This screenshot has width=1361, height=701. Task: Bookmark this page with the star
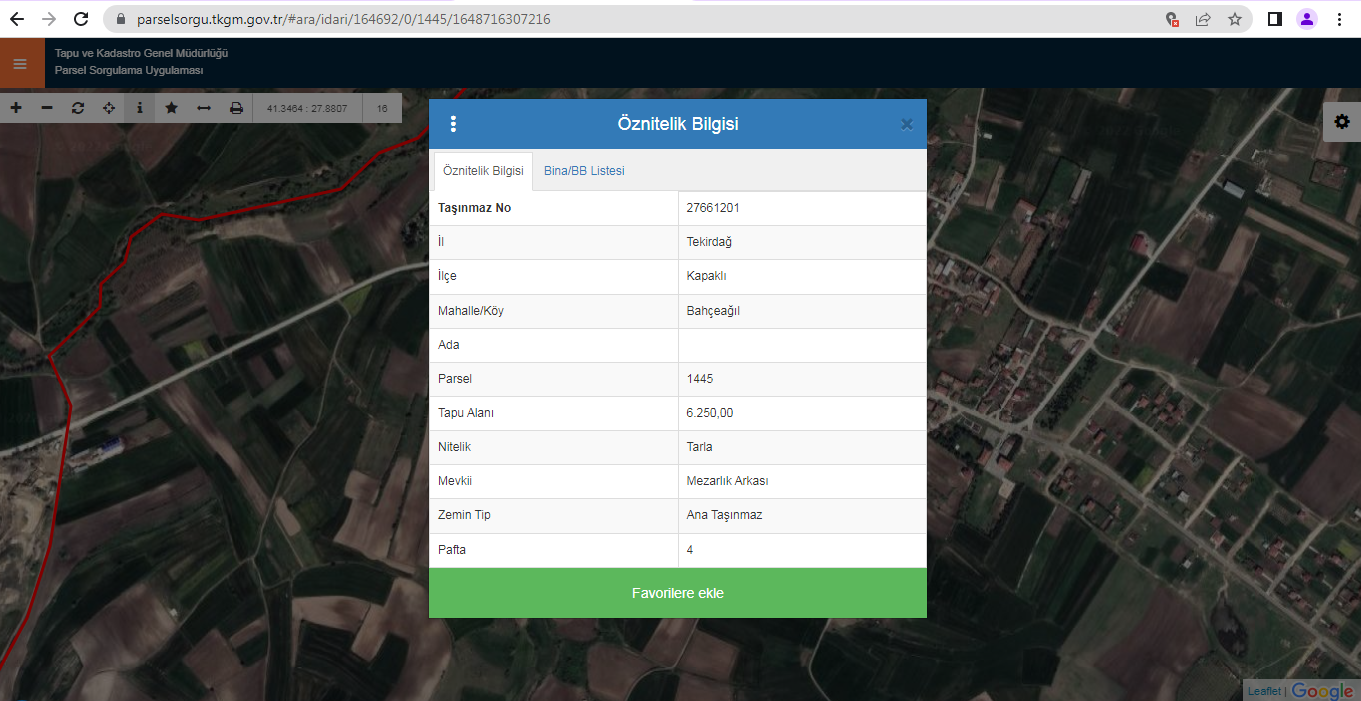coord(1235,19)
